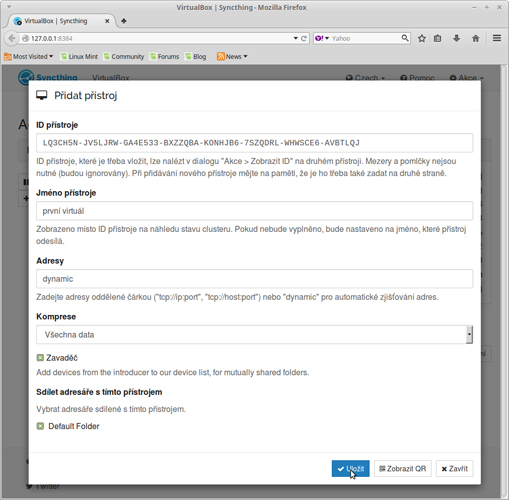Click the Jméno přístroje input field
509x500 pixels.
tap(254, 211)
